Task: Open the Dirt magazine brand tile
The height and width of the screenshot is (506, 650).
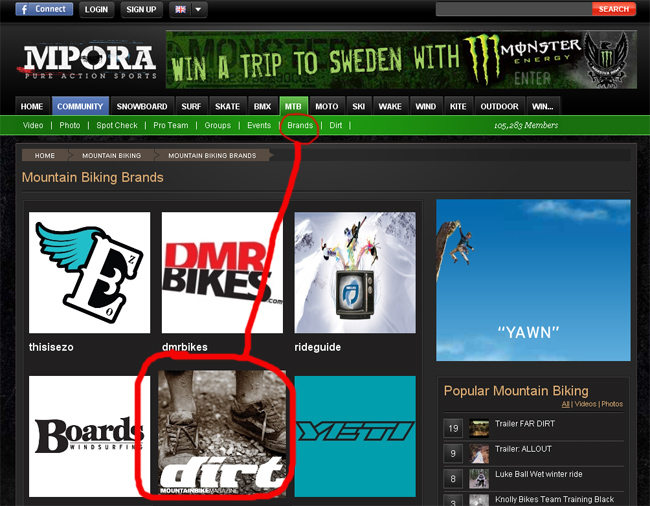Action: pos(222,436)
